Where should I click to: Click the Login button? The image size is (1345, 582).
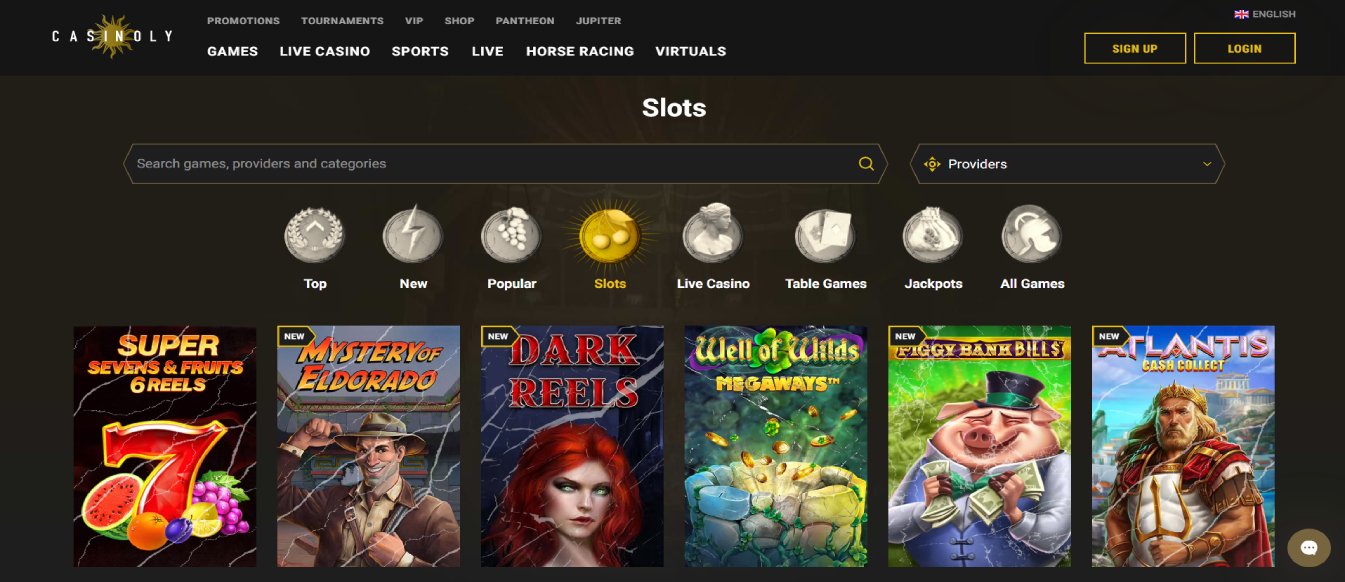tap(1245, 48)
